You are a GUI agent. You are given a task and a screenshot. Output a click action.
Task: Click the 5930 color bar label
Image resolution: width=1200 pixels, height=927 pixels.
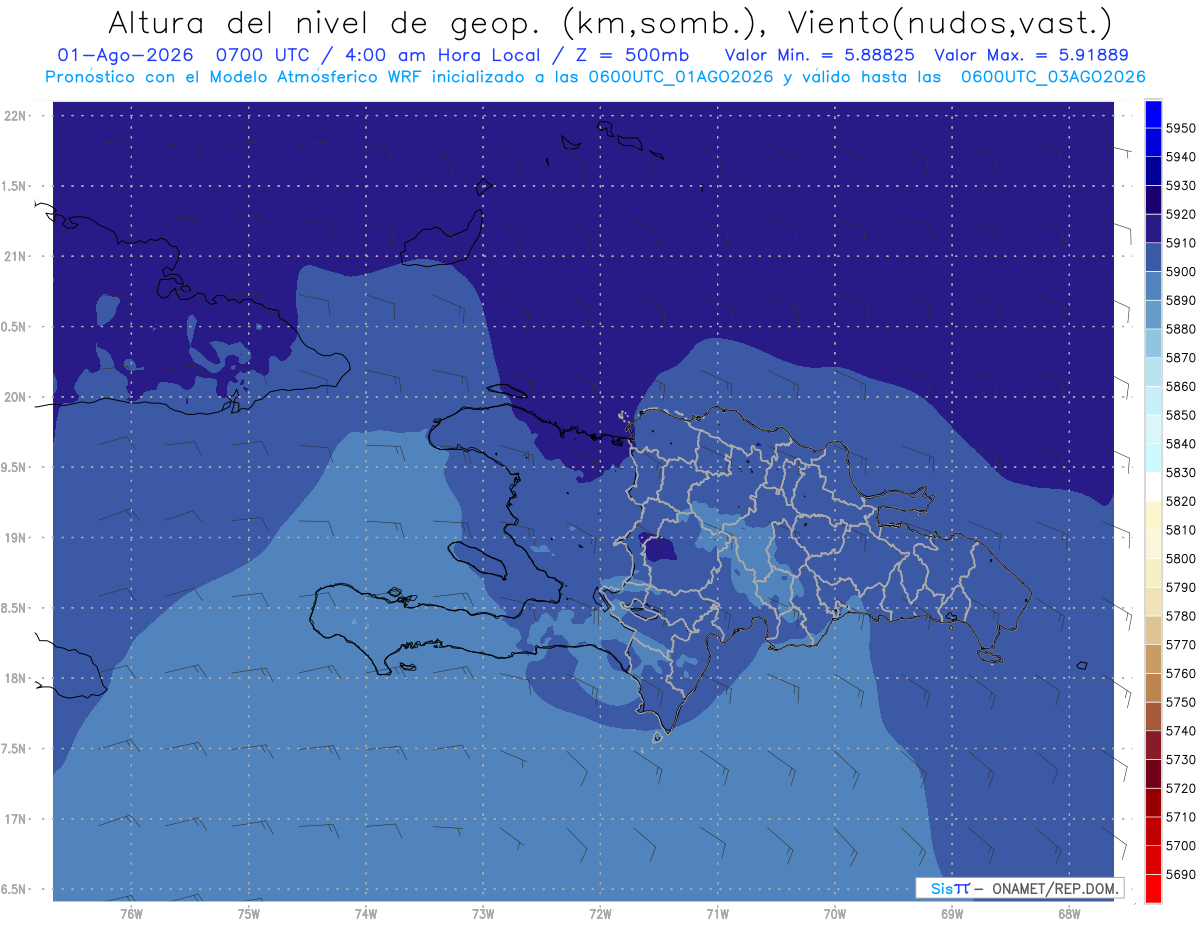point(1180,186)
